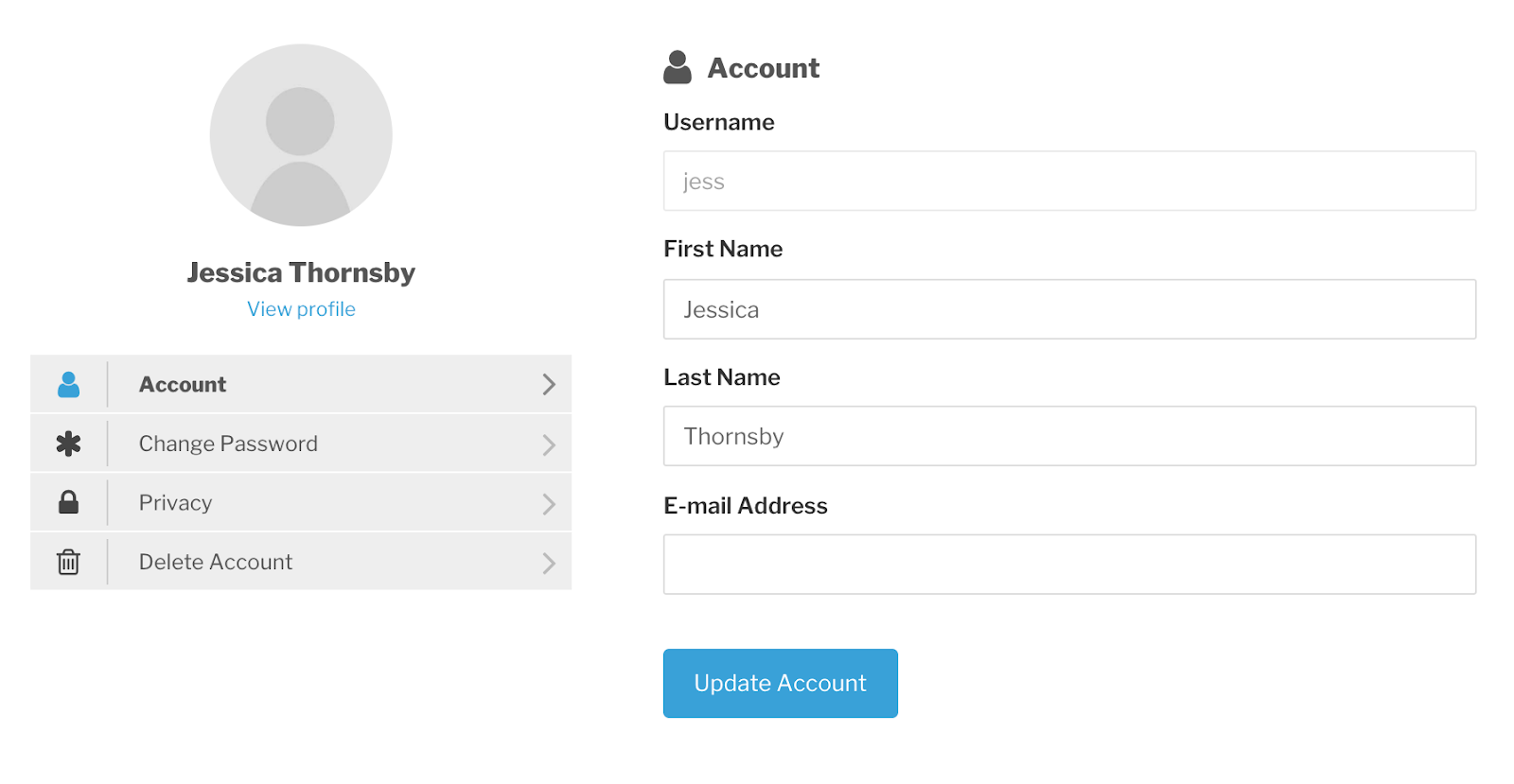Focus the First Name field with Jessica
The image size is (1514, 784).
click(x=1069, y=309)
